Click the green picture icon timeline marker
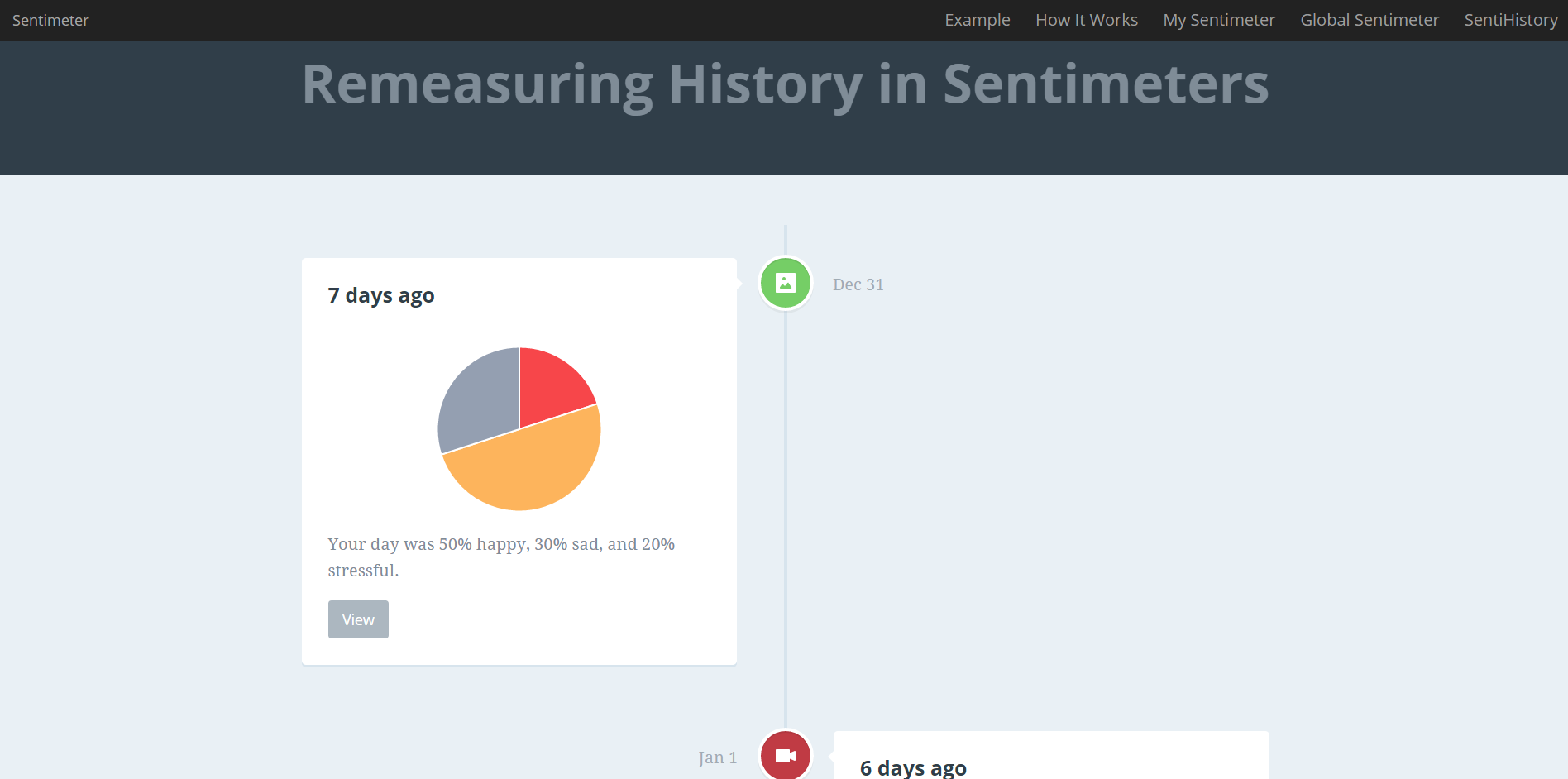Image resolution: width=1568 pixels, height=779 pixels. coord(786,284)
